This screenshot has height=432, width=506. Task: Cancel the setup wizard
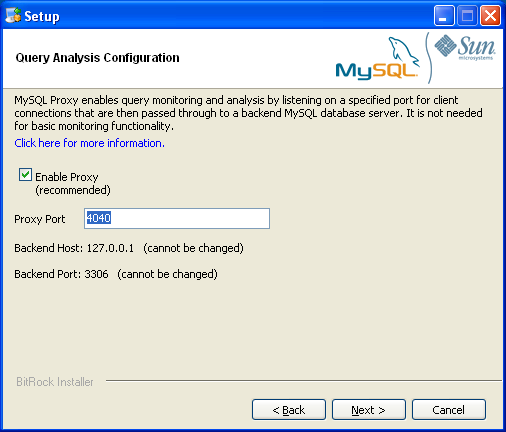point(449,410)
